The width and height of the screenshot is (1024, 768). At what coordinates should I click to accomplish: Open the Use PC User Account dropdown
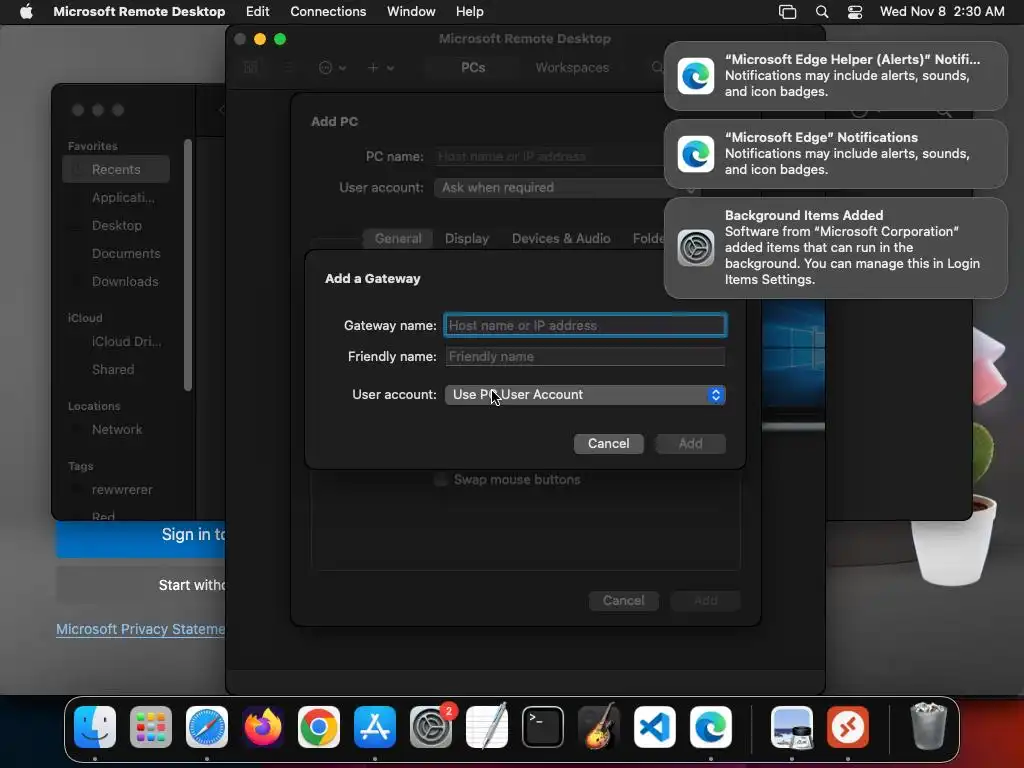pyautogui.click(x=585, y=394)
